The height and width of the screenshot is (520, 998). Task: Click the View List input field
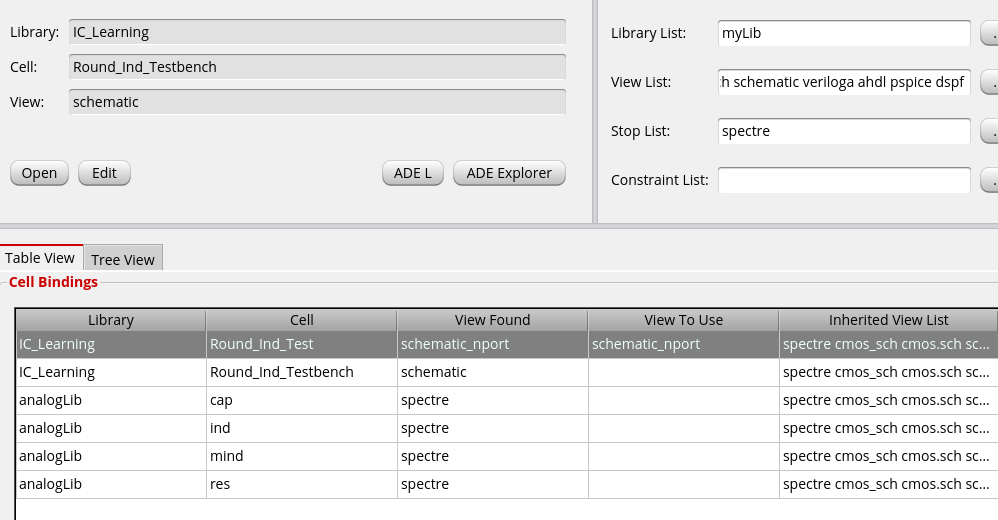coord(844,82)
